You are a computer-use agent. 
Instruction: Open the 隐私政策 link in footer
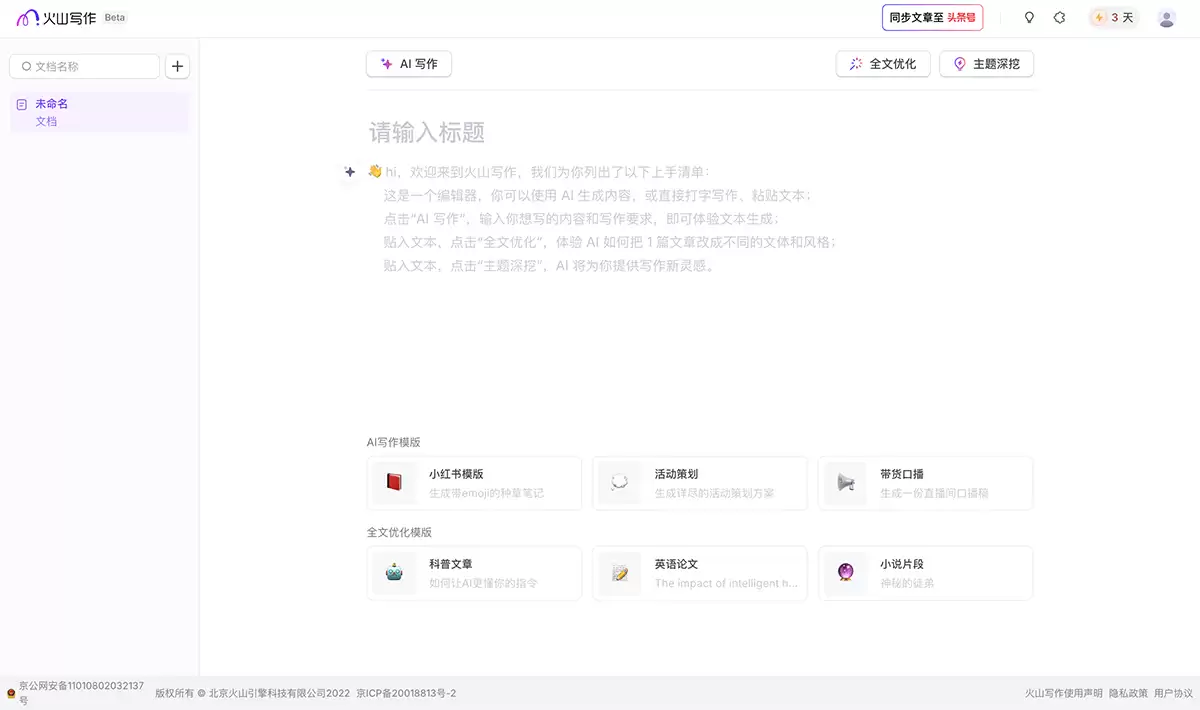tap(1128, 693)
